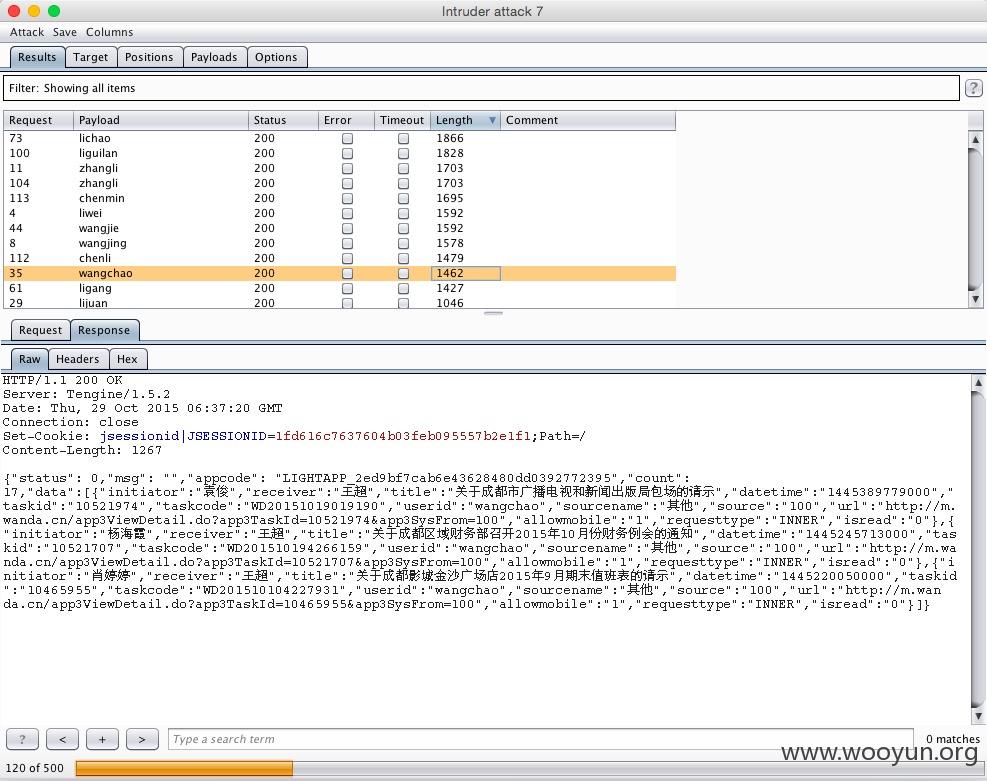The height and width of the screenshot is (781, 987).
Task: Click the '0 matches' search result label
Action: coord(952,739)
